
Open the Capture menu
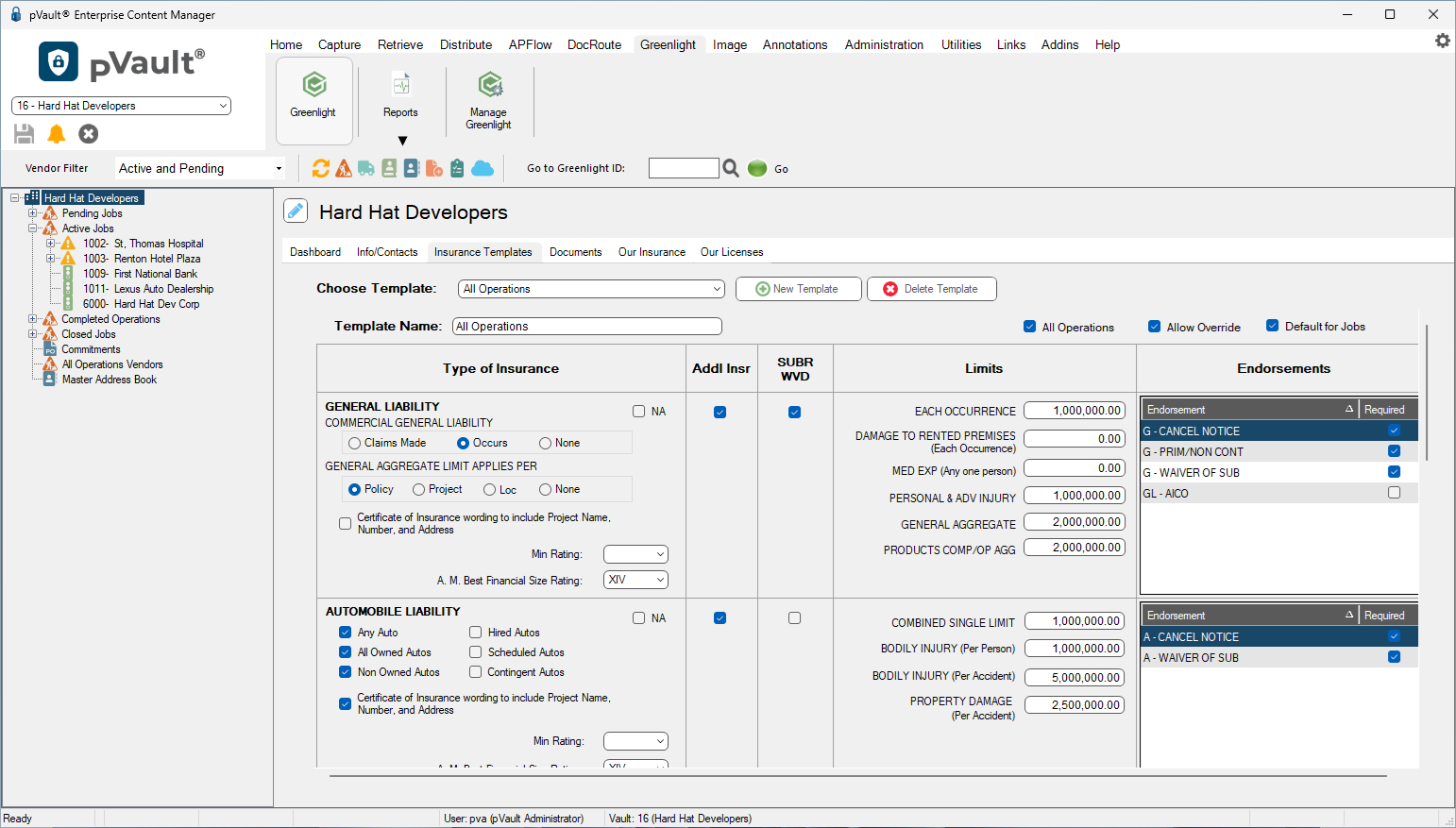click(339, 44)
